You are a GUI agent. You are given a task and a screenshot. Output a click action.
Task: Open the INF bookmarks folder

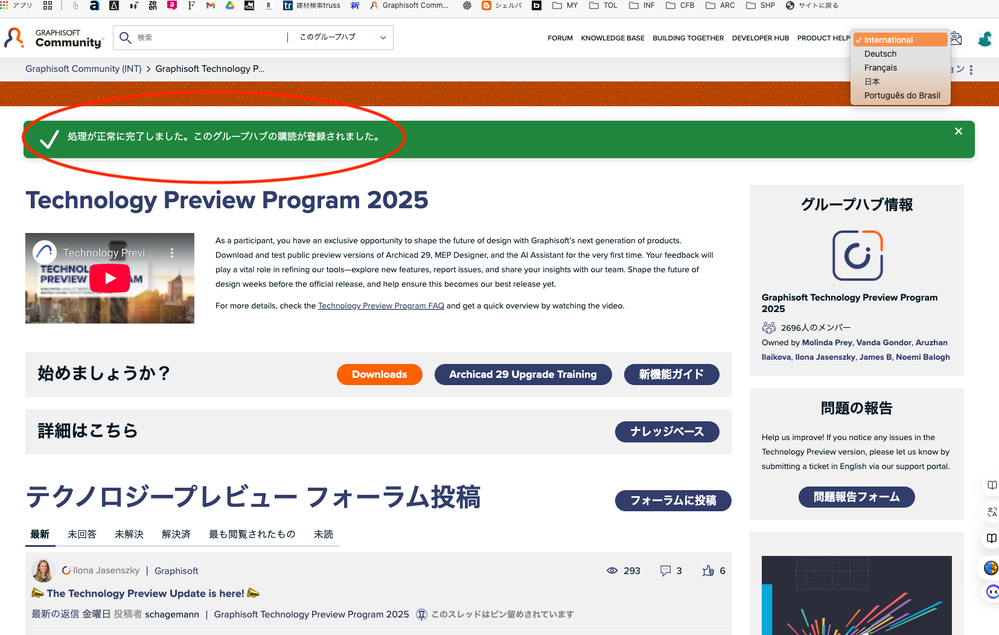point(642,6)
